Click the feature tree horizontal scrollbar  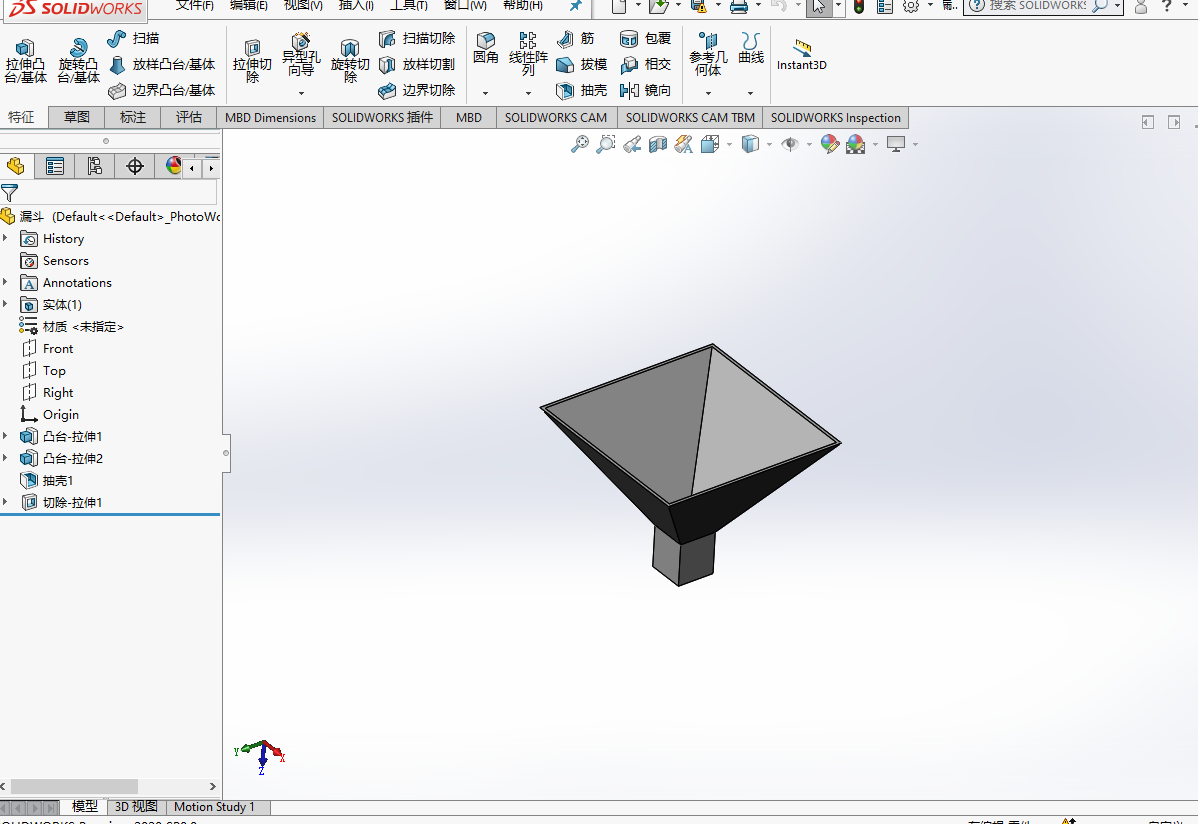[x=74, y=786]
